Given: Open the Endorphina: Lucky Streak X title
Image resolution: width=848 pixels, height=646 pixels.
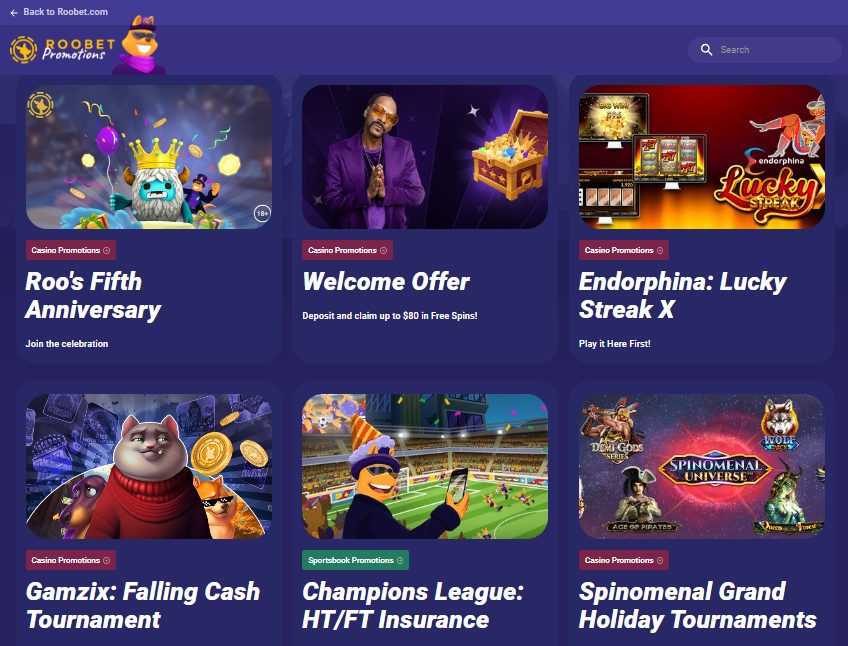Looking at the screenshot, I should (683, 295).
